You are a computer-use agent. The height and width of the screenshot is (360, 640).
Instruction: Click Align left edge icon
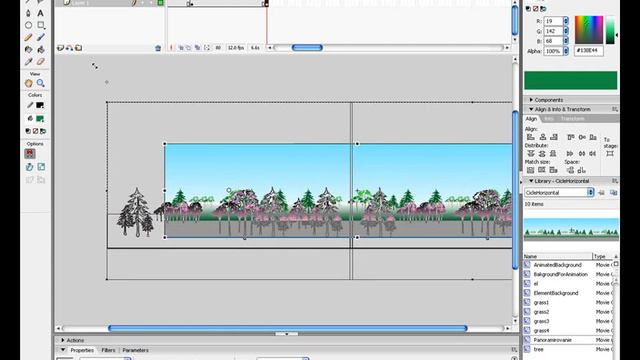coord(531,137)
